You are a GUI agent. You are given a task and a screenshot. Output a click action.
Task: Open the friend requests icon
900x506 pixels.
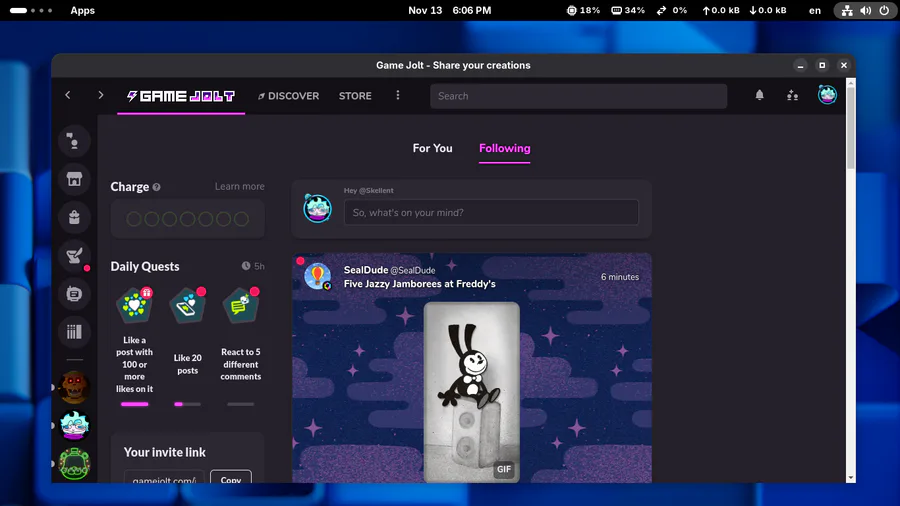click(x=793, y=95)
